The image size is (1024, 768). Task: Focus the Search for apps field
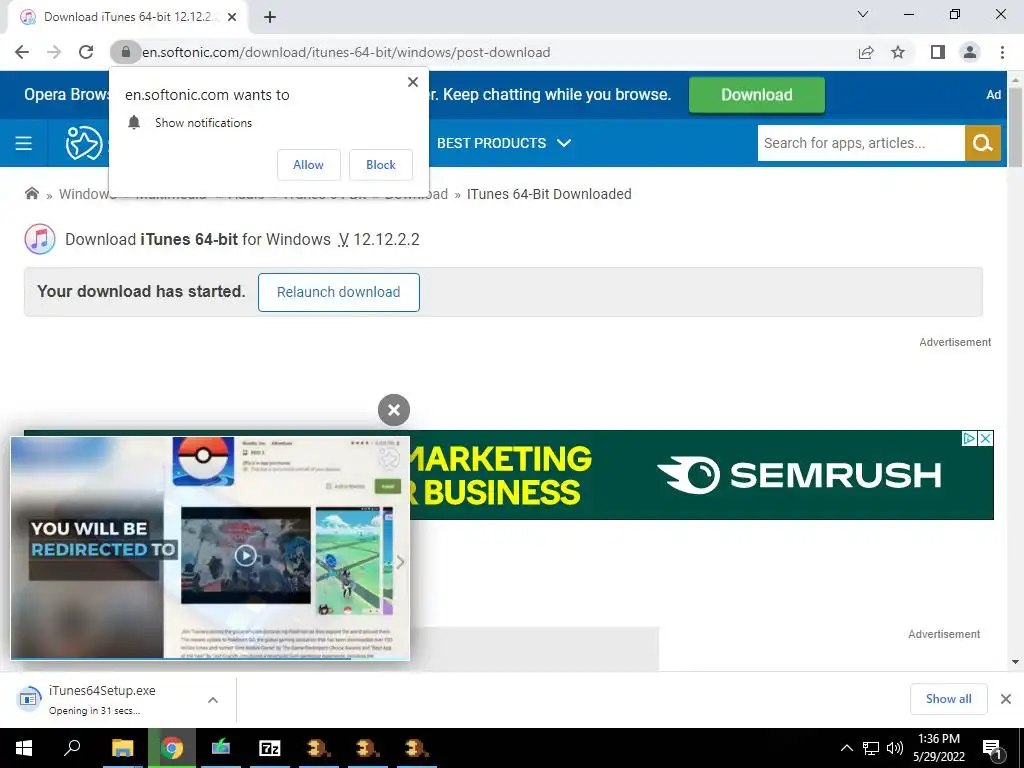[x=861, y=143]
